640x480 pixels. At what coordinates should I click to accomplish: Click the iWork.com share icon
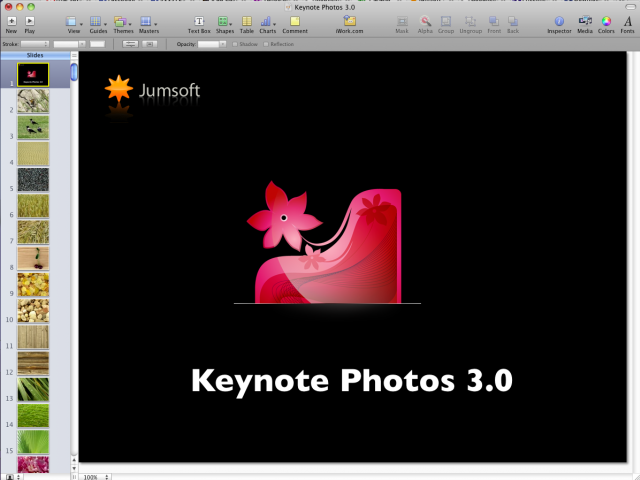[x=349, y=21]
